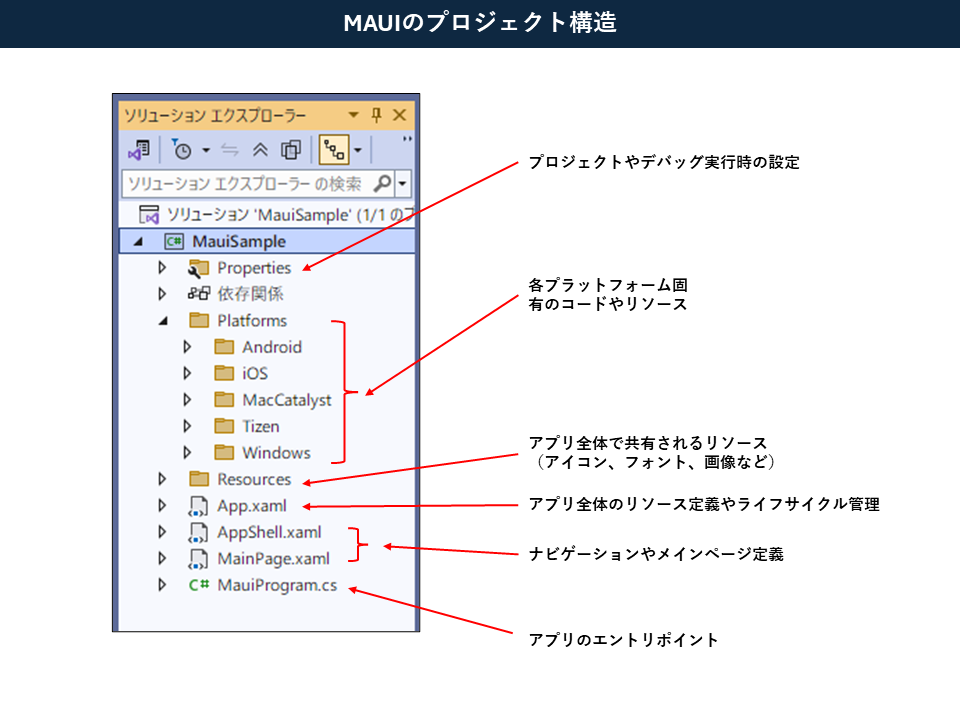960x720 pixels.
Task: Click the 依存関係 dependencies icon
Action: tap(198, 294)
